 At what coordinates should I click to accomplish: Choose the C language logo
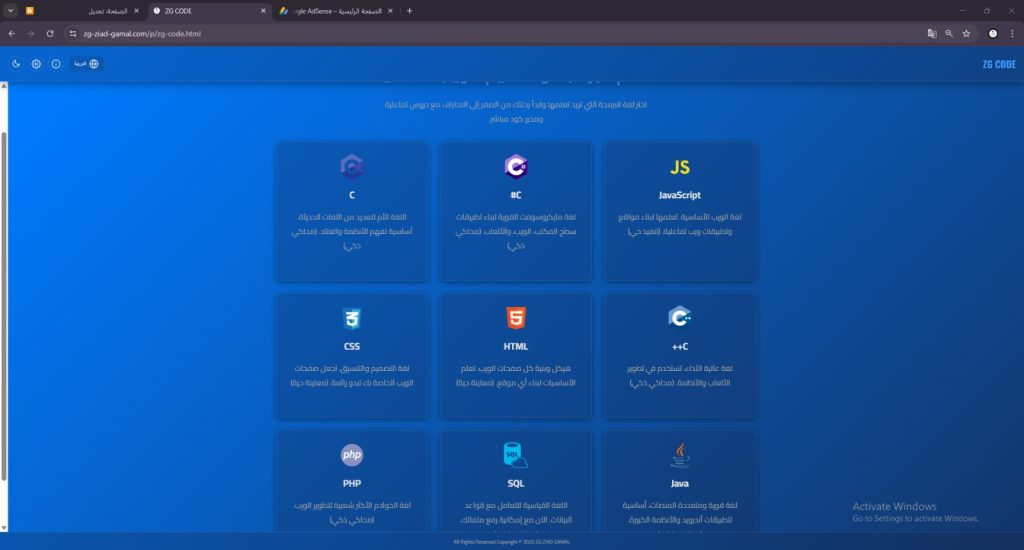(351, 167)
